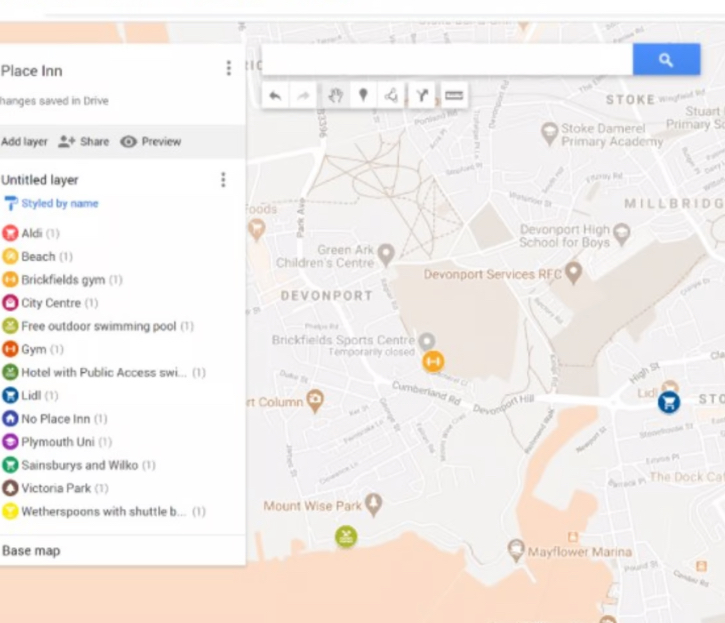Click the indigo No Place Inn home icon

[10, 418]
